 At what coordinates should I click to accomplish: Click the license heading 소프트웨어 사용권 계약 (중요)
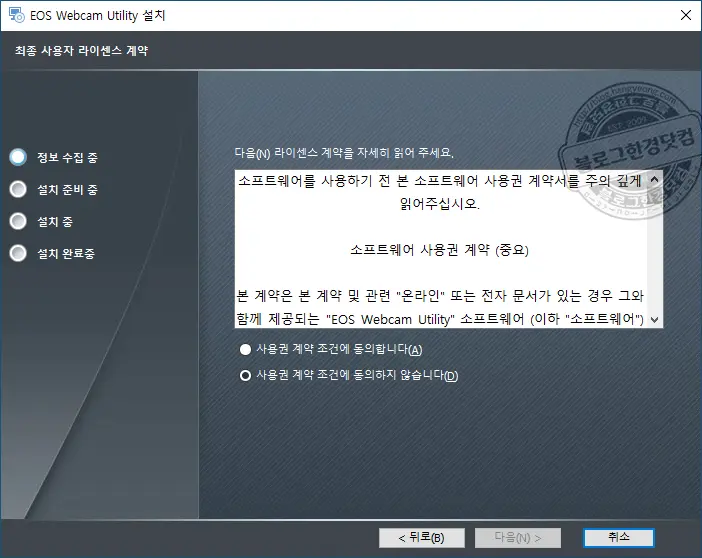pos(439,250)
